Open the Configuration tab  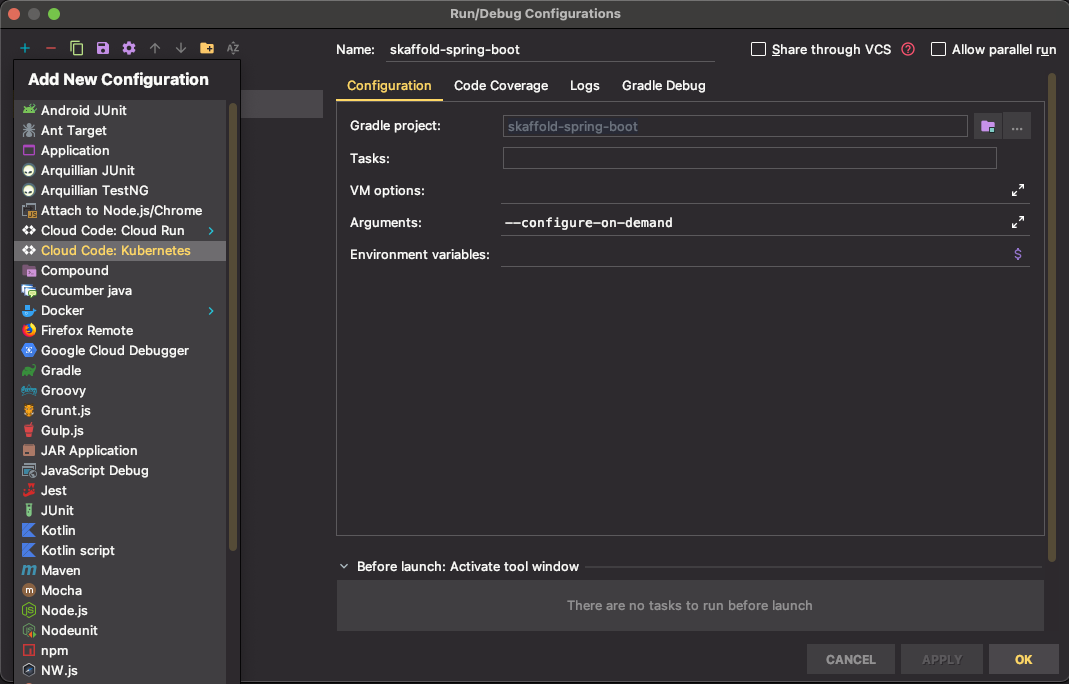pos(389,86)
